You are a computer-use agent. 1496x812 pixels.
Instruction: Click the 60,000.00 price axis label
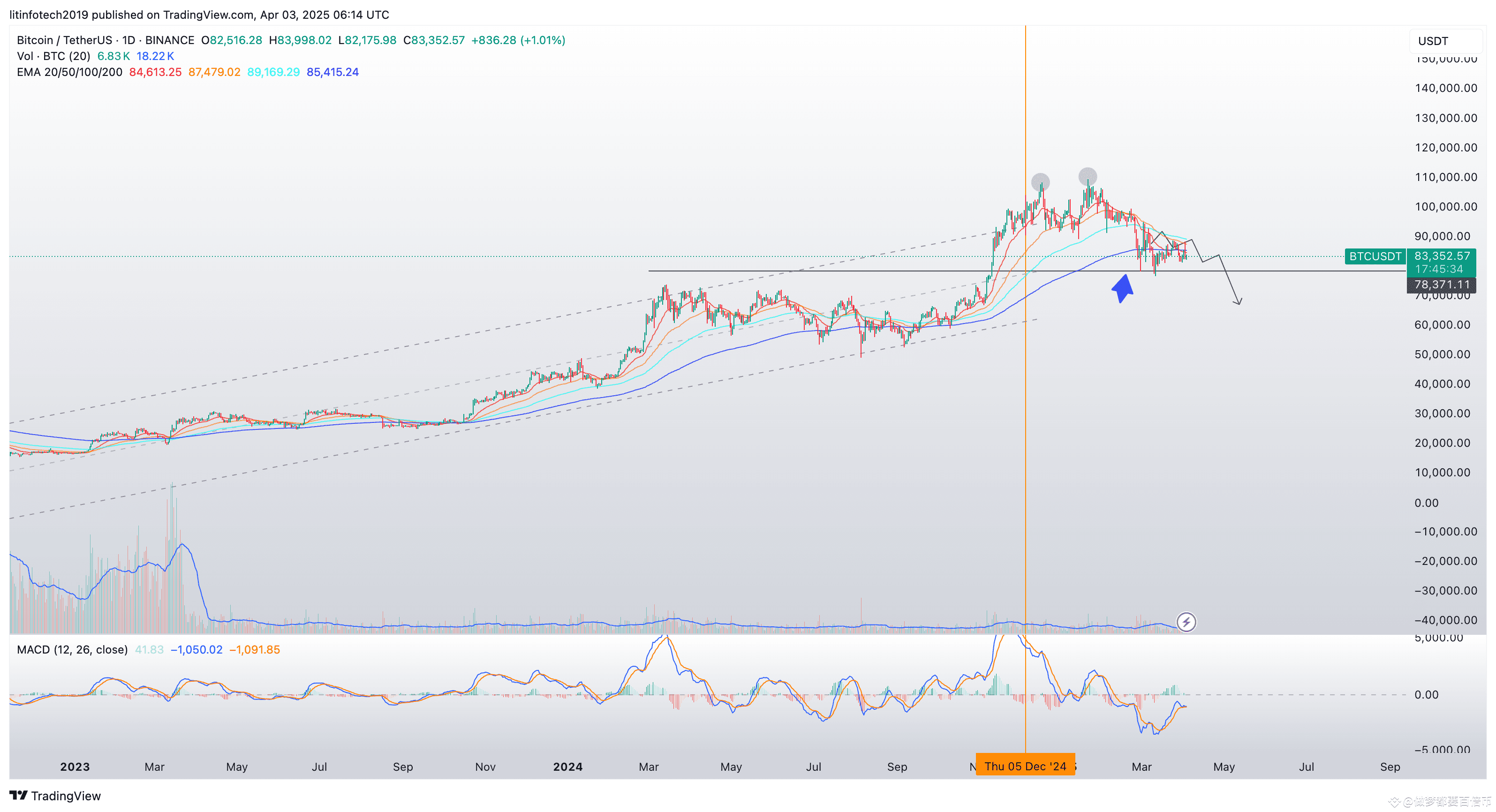click(x=1442, y=325)
